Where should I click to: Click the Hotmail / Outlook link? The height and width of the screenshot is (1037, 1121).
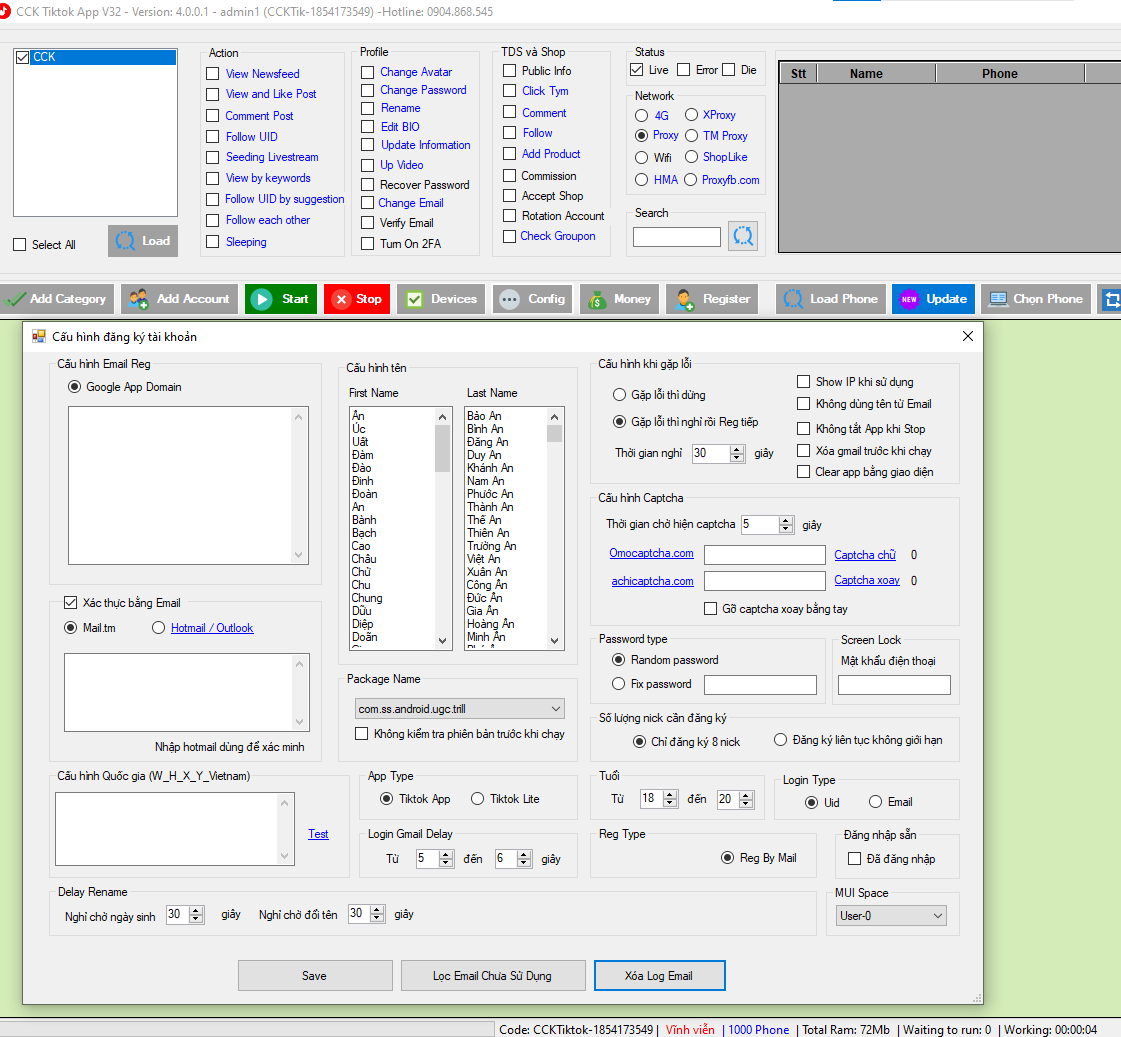212,627
